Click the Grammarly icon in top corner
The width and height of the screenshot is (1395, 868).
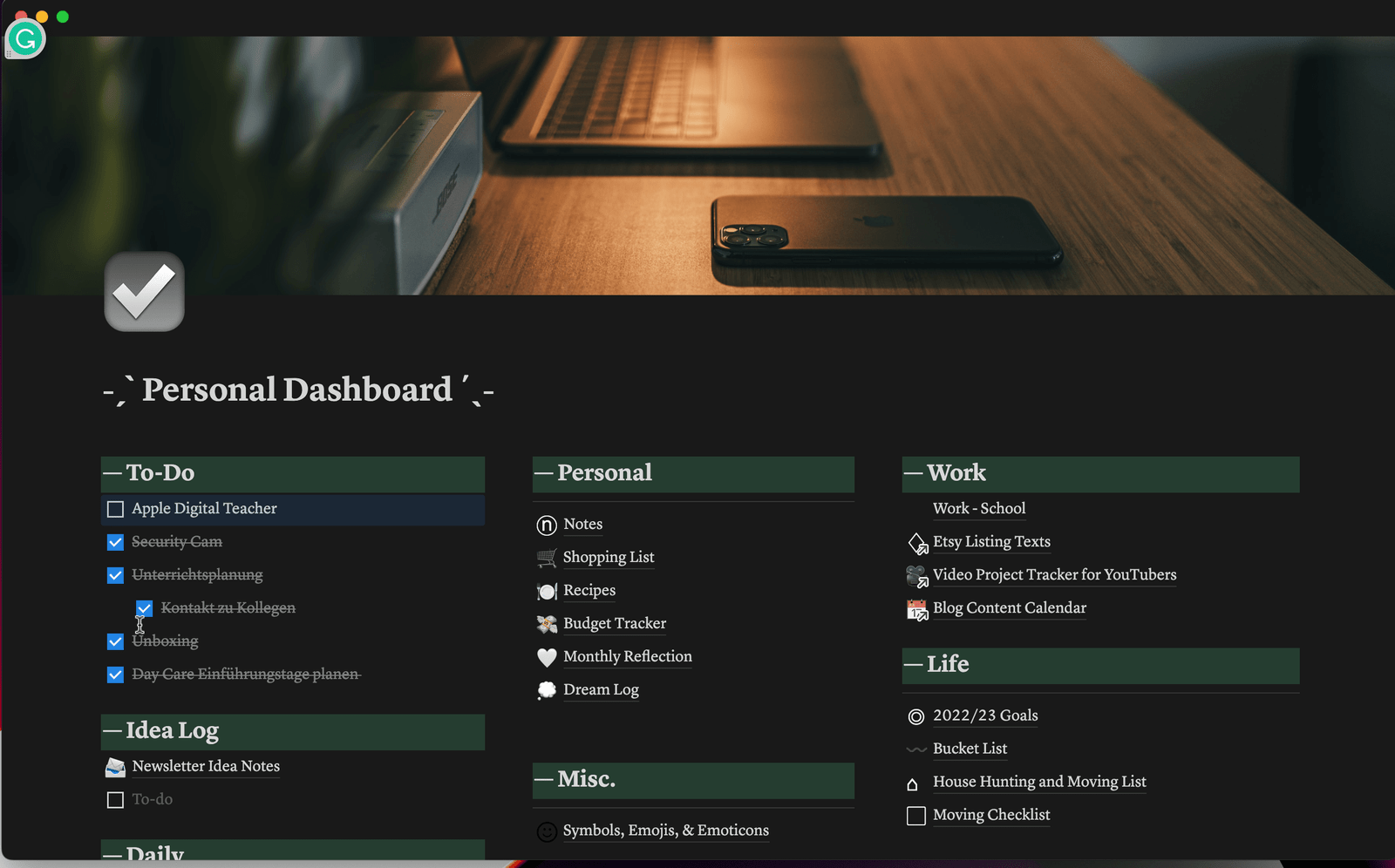pos(25,39)
